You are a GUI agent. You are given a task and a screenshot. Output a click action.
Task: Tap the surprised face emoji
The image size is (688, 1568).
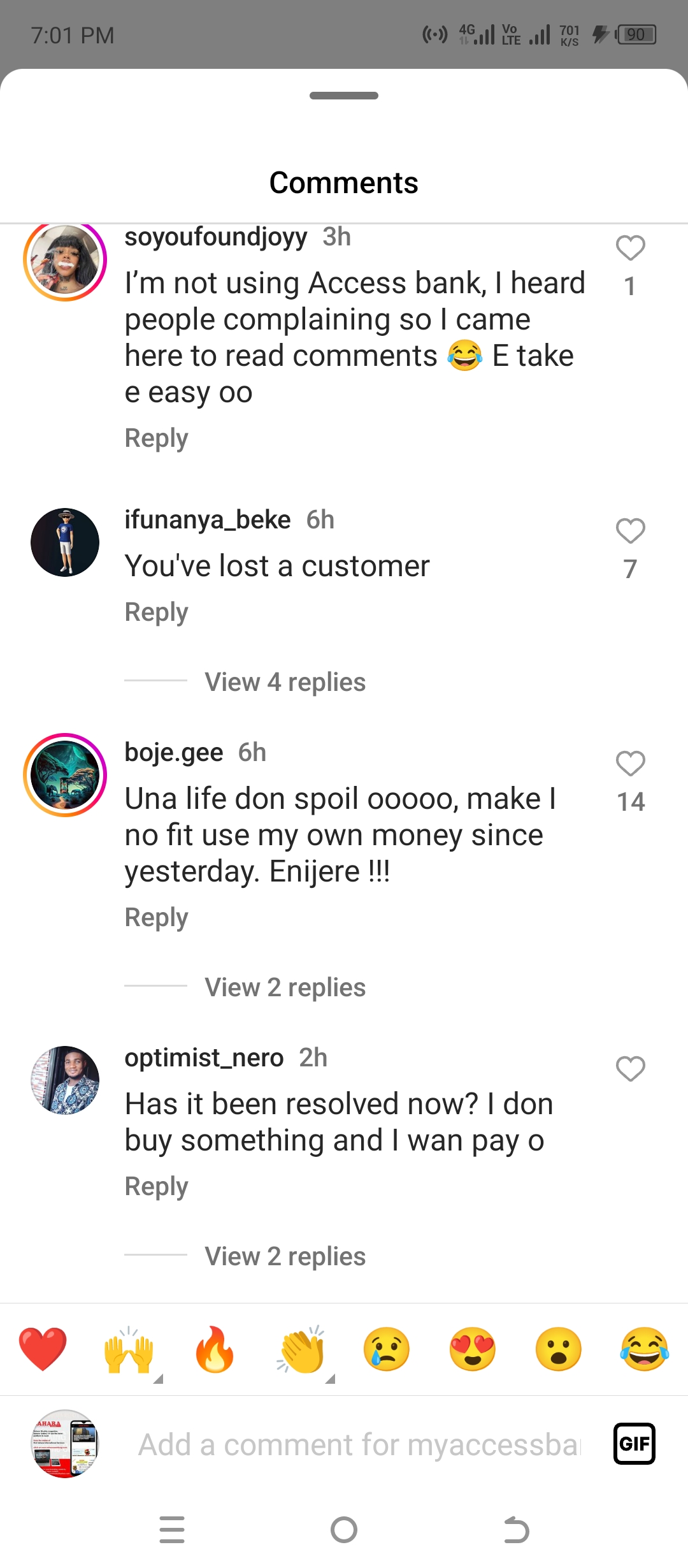(x=559, y=1349)
